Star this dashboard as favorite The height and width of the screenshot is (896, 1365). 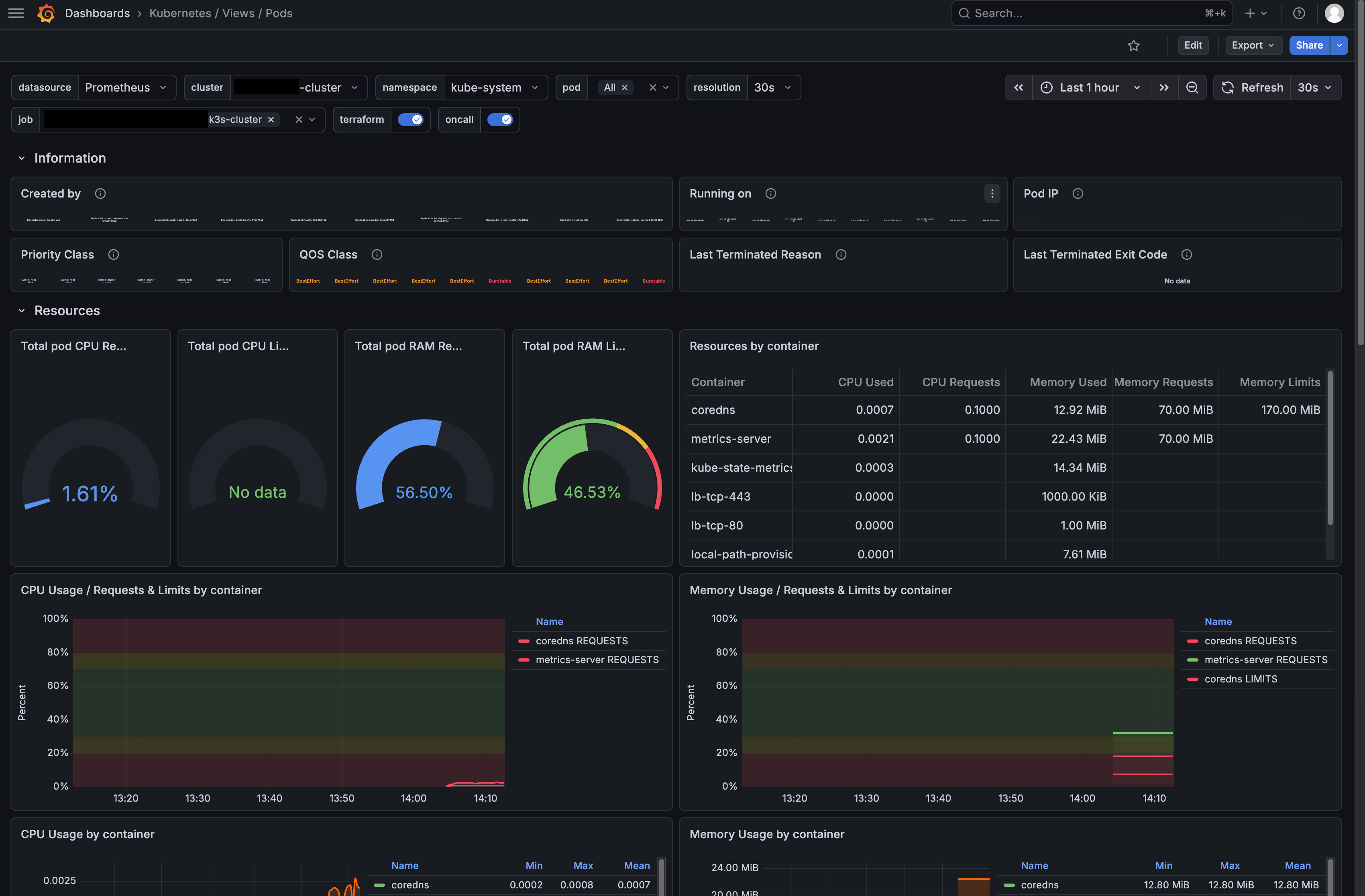1133,45
